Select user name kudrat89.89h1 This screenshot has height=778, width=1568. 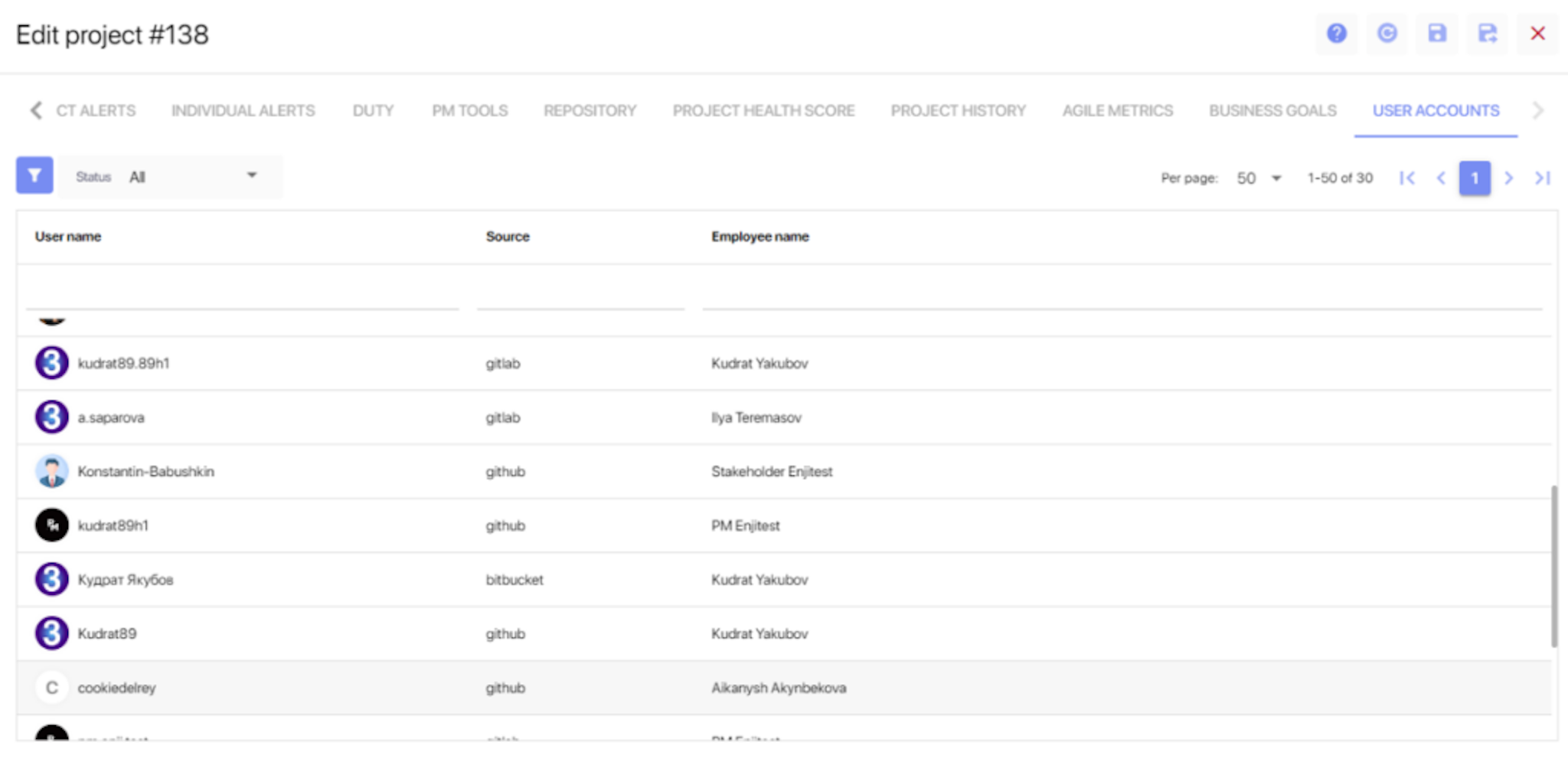pos(123,363)
